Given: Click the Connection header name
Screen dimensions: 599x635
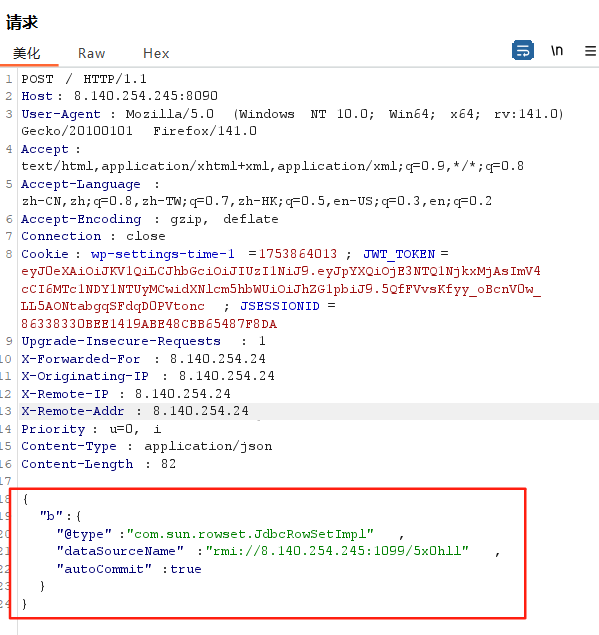Looking at the screenshot, I should point(61,236).
